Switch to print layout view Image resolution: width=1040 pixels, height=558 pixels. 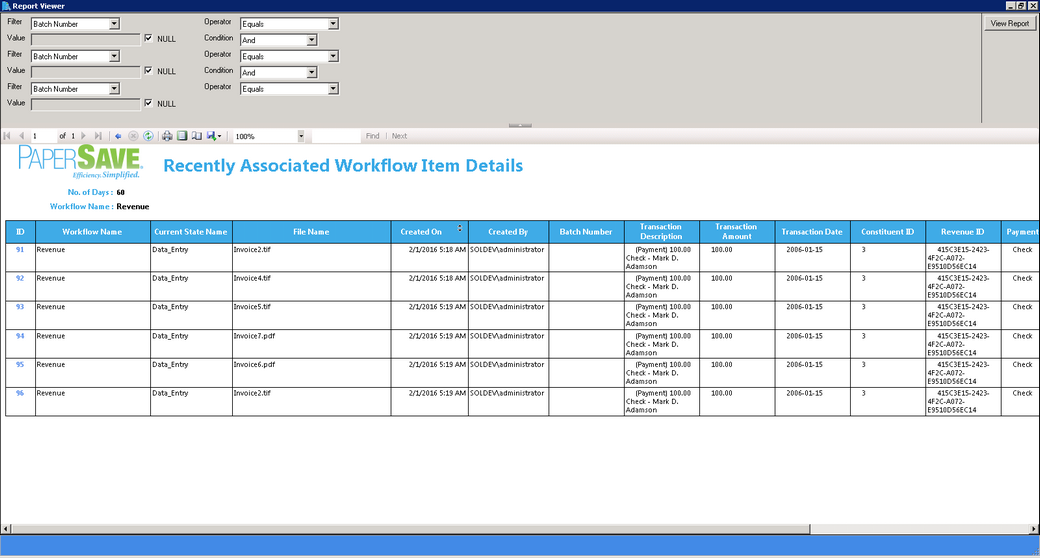[182, 136]
